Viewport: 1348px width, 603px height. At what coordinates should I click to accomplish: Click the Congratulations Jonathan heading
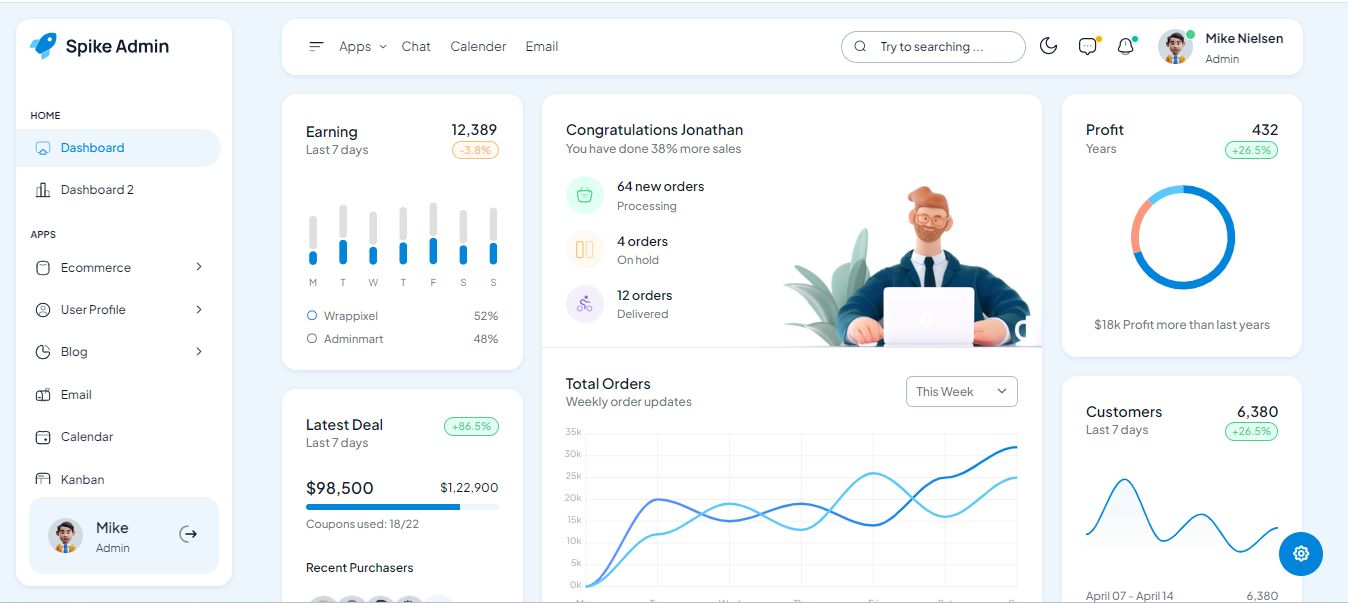pos(654,130)
